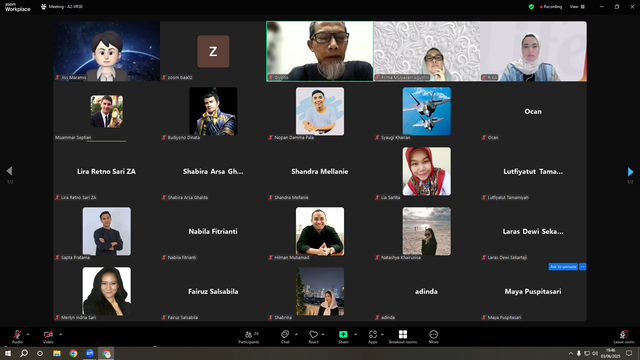640x360 pixels.
Task: Open Windows notification center icon
Action: [629, 353]
